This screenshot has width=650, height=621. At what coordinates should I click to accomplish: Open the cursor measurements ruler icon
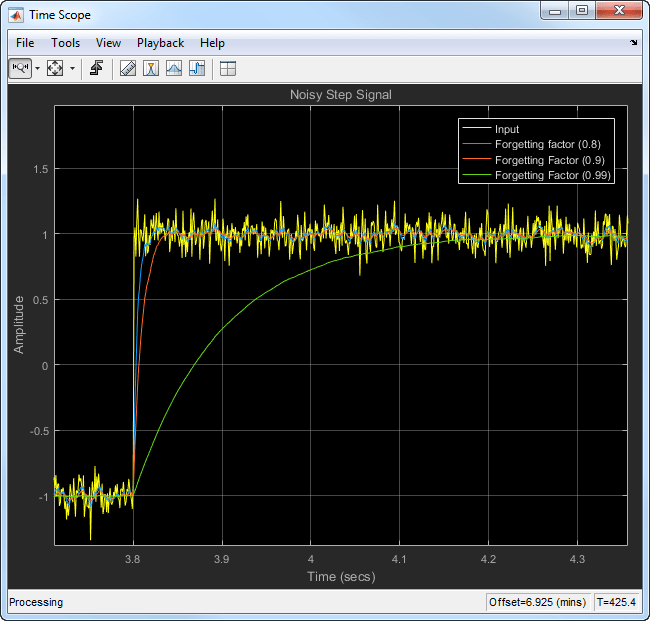128,68
